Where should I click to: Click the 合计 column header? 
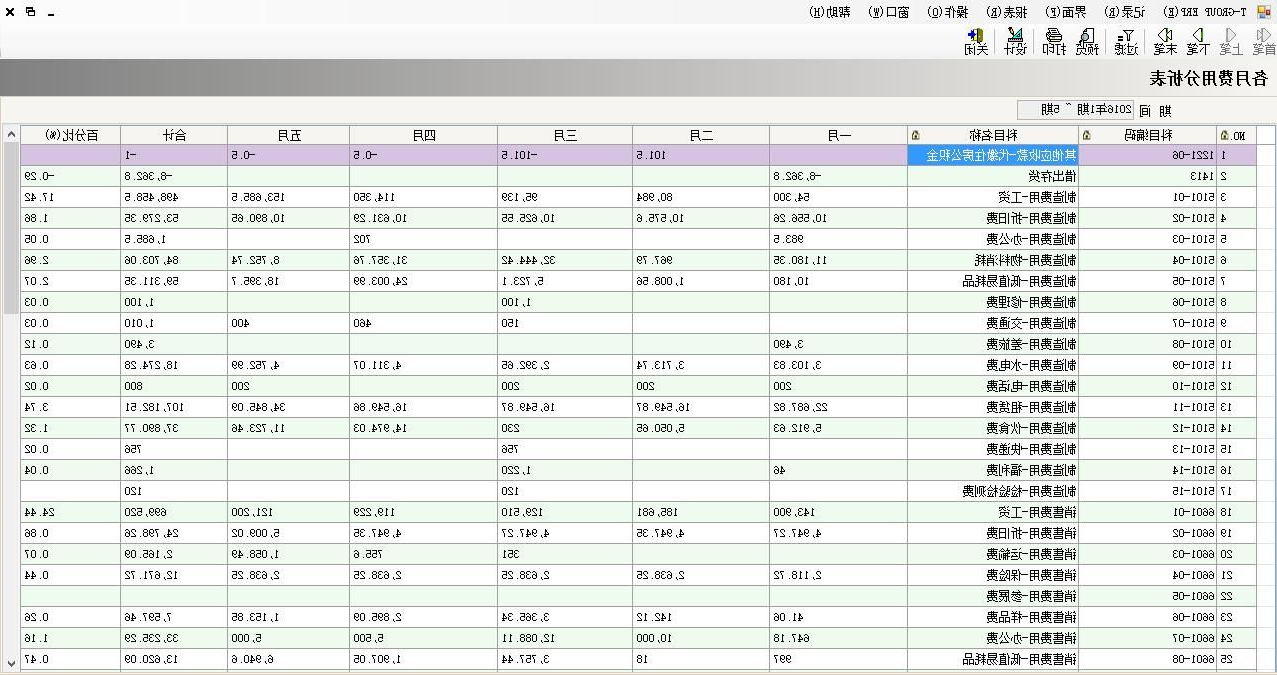click(174, 135)
